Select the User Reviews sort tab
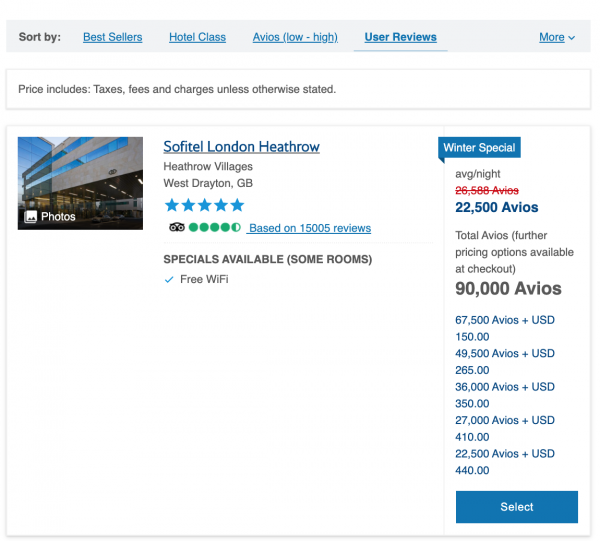 point(400,38)
